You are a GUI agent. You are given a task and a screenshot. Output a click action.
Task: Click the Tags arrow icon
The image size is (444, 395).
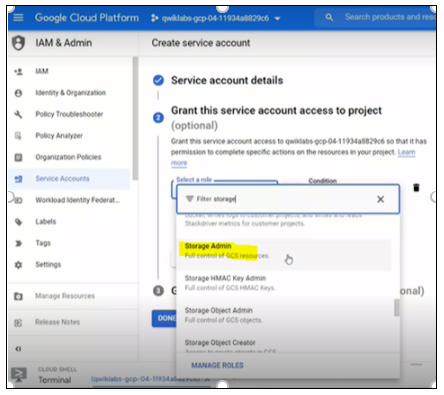[x=18, y=243]
